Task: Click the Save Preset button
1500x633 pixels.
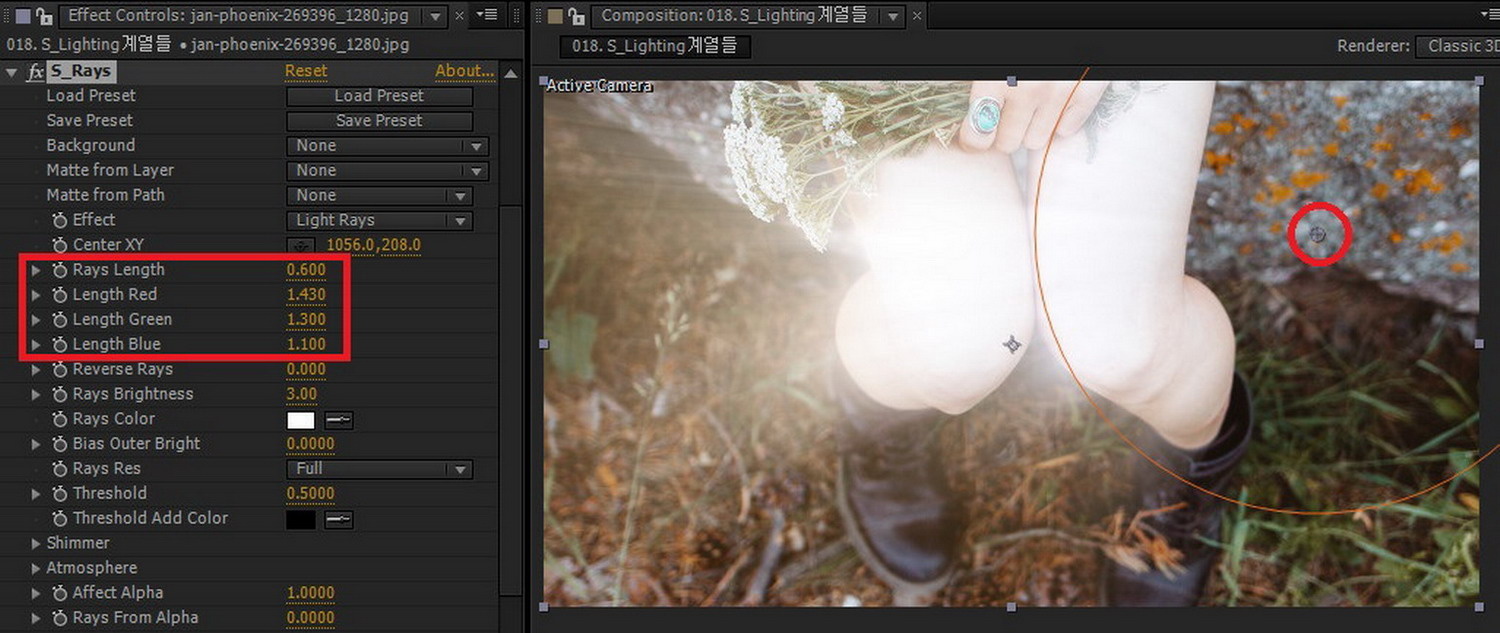Action: click(x=380, y=121)
